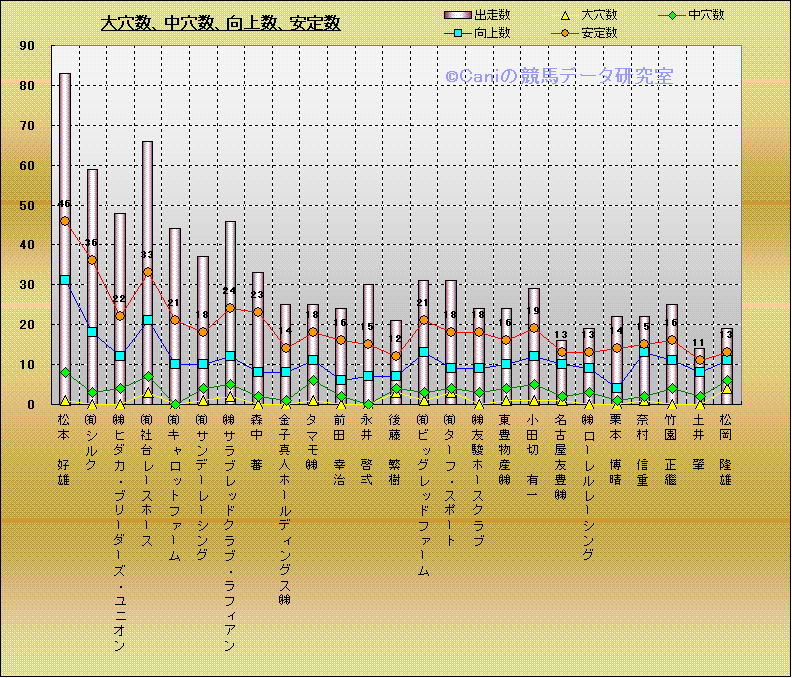Select the x-axis label 松岡隆雄
Screen dimensions: 792x678
(x=727, y=451)
